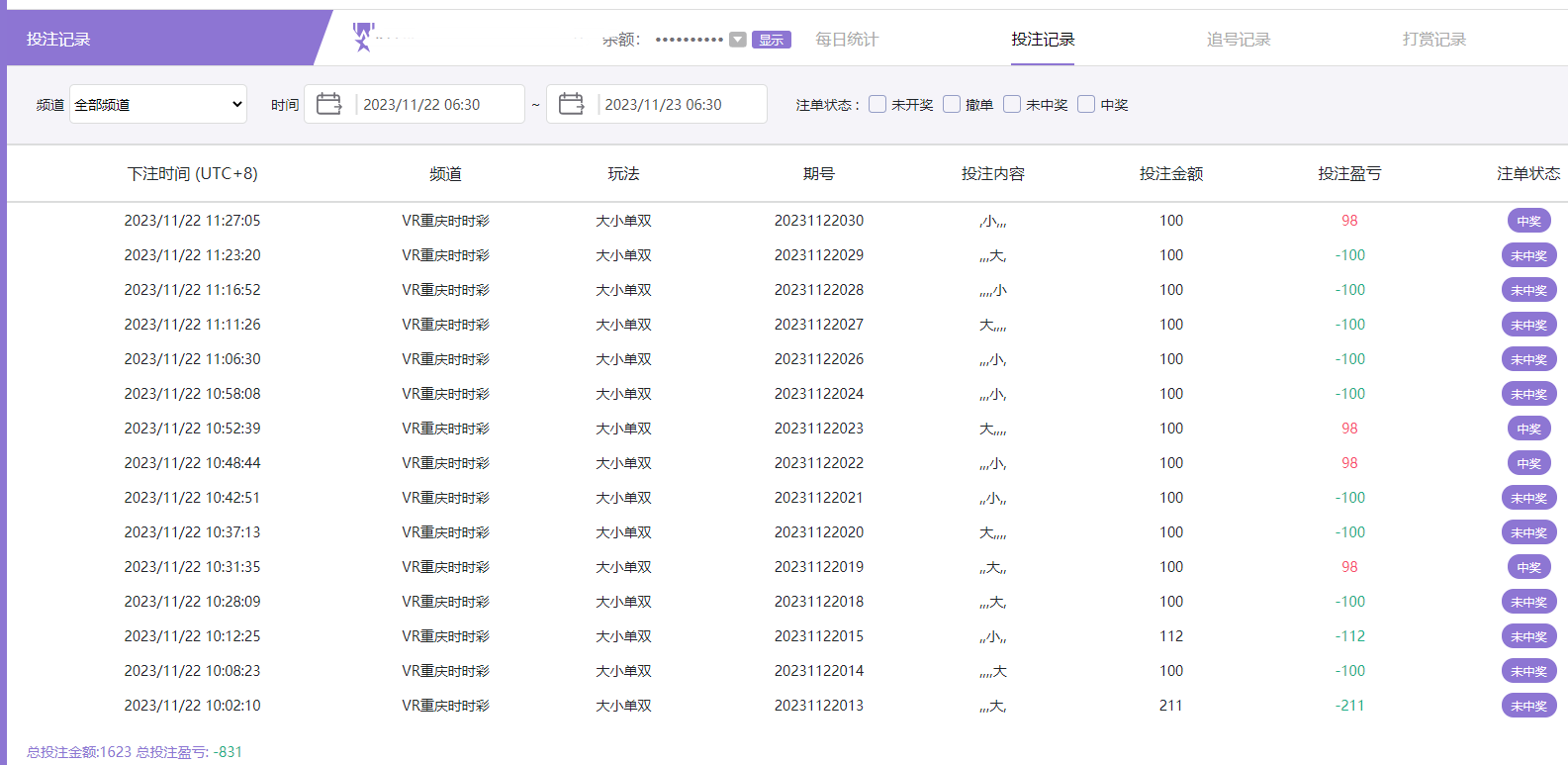Click 中奖 badge for period 20231122030
This screenshot has width=1568, height=765.
click(1528, 221)
